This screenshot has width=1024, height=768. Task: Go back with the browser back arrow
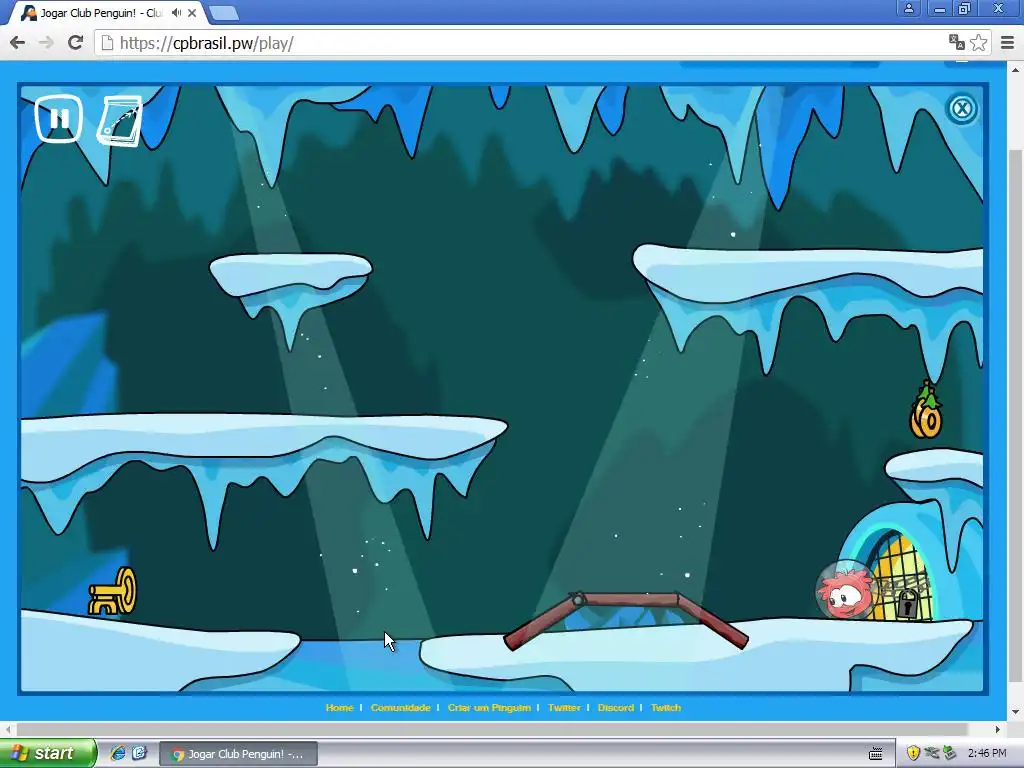[x=18, y=43]
